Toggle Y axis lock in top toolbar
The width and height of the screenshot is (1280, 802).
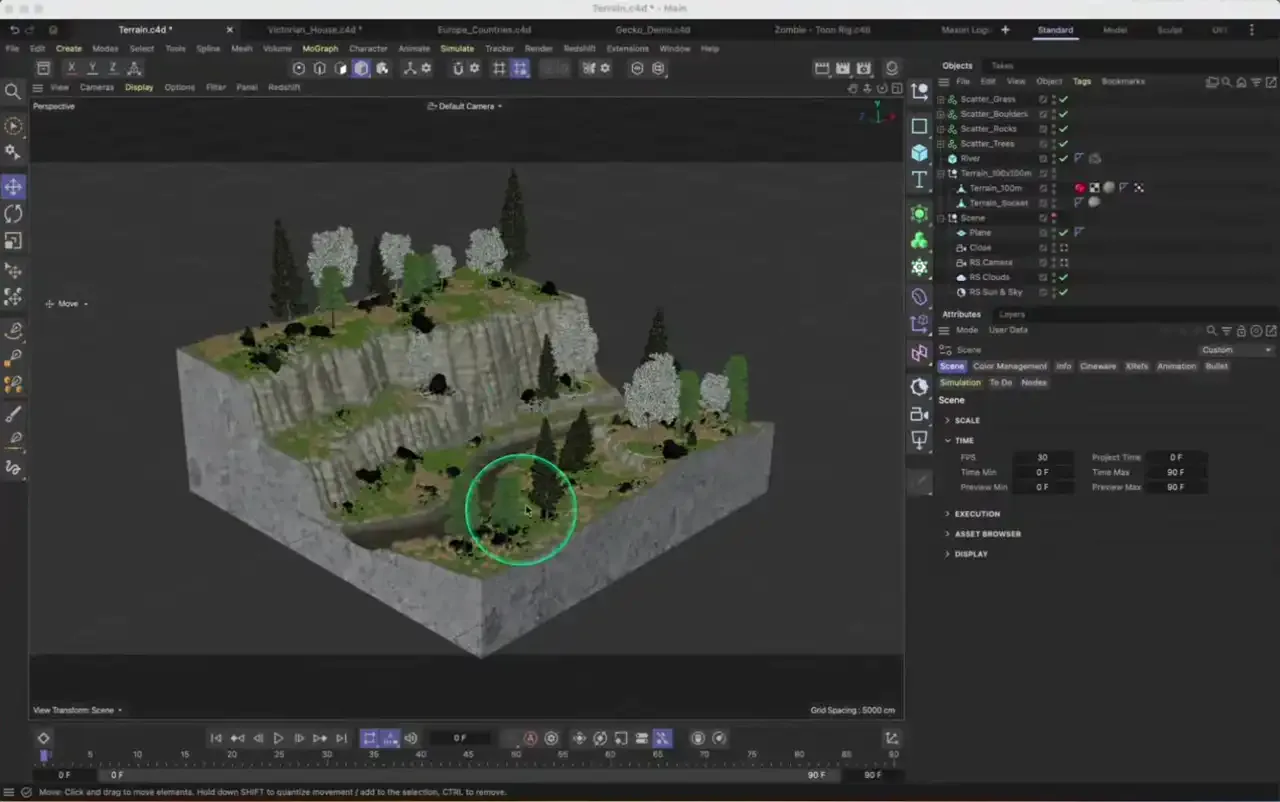[x=92, y=68]
